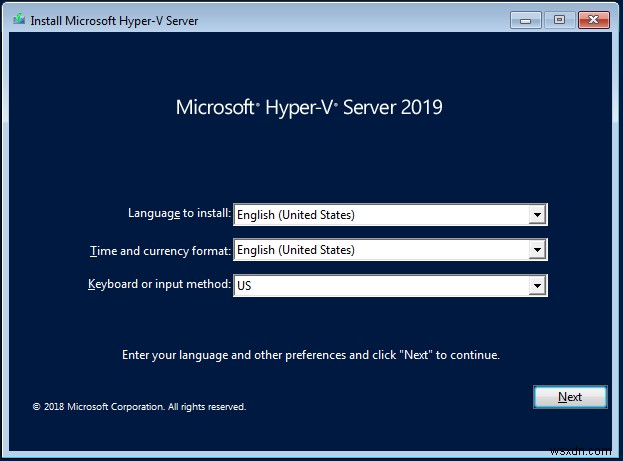Click the "Enter your language" instruction text
Image resolution: width=623 pixels, height=461 pixels.
click(x=310, y=355)
